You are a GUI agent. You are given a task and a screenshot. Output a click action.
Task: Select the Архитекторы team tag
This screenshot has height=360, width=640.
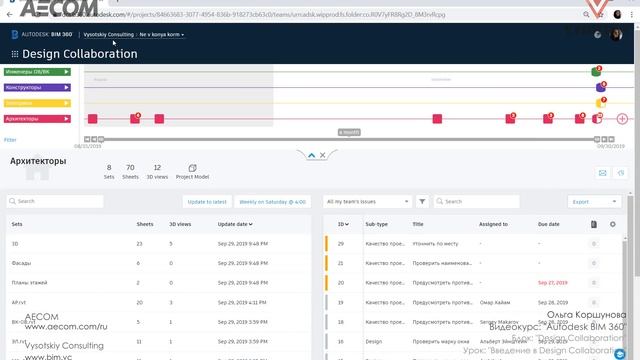pyautogui.click(x=37, y=119)
